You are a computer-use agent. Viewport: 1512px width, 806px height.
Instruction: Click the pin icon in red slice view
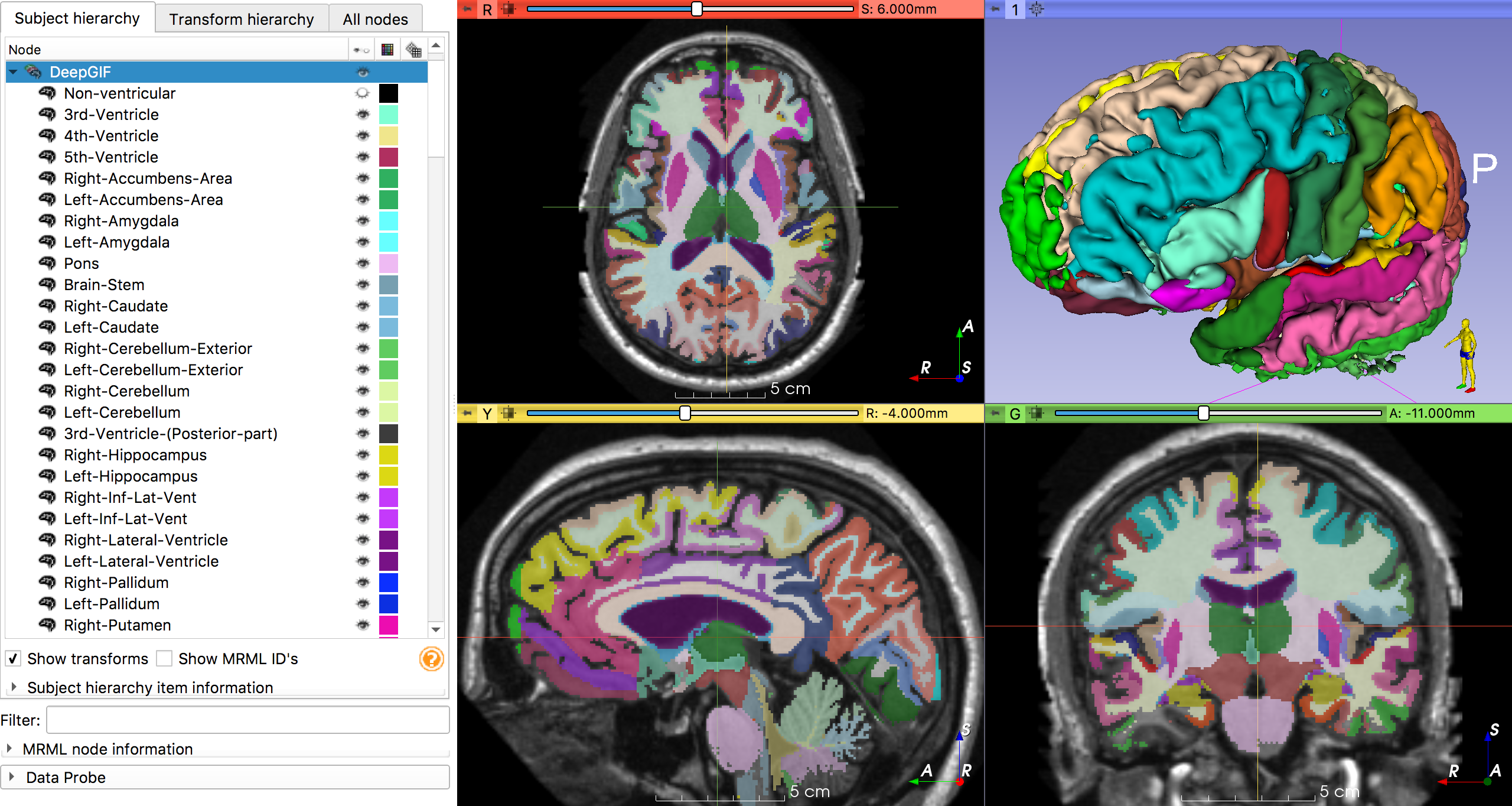point(467,9)
